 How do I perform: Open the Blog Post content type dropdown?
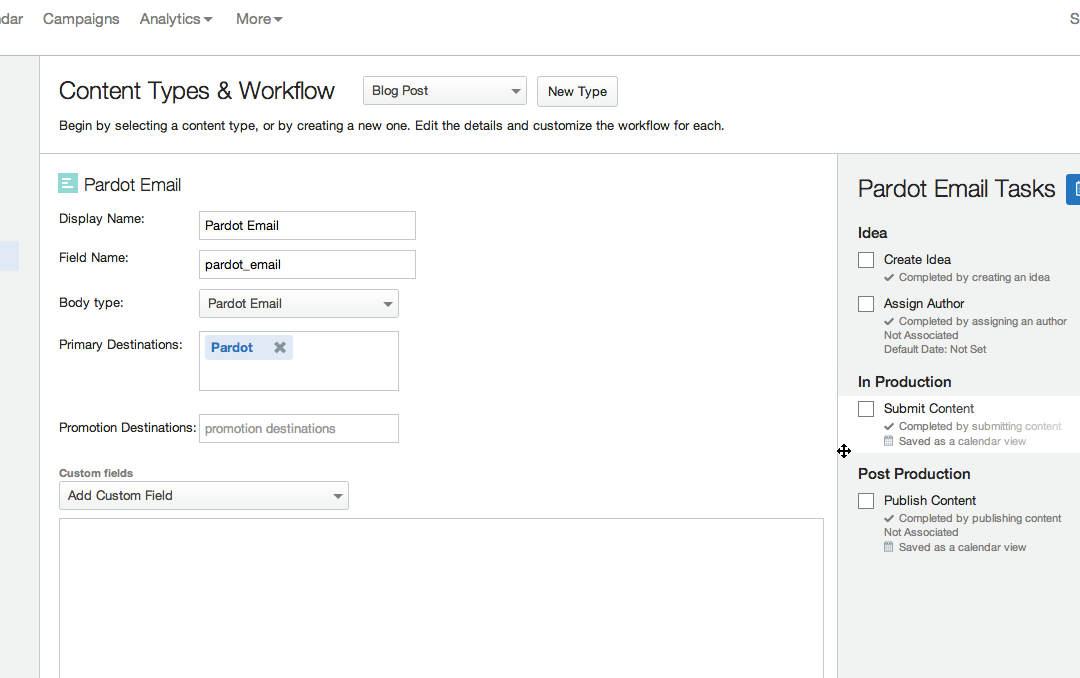pyautogui.click(x=445, y=91)
